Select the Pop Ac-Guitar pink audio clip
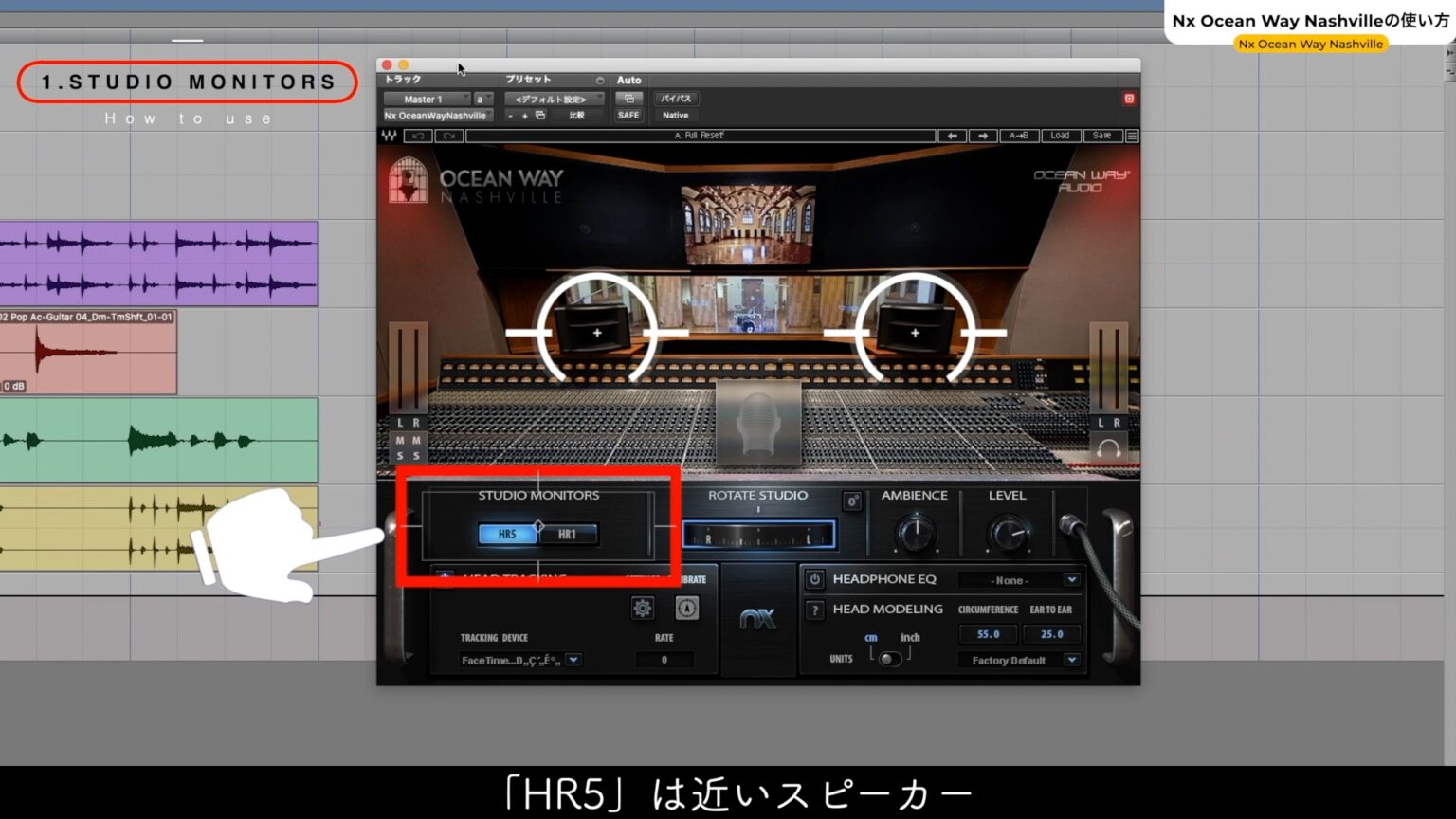The image size is (1456, 819). (x=88, y=352)
